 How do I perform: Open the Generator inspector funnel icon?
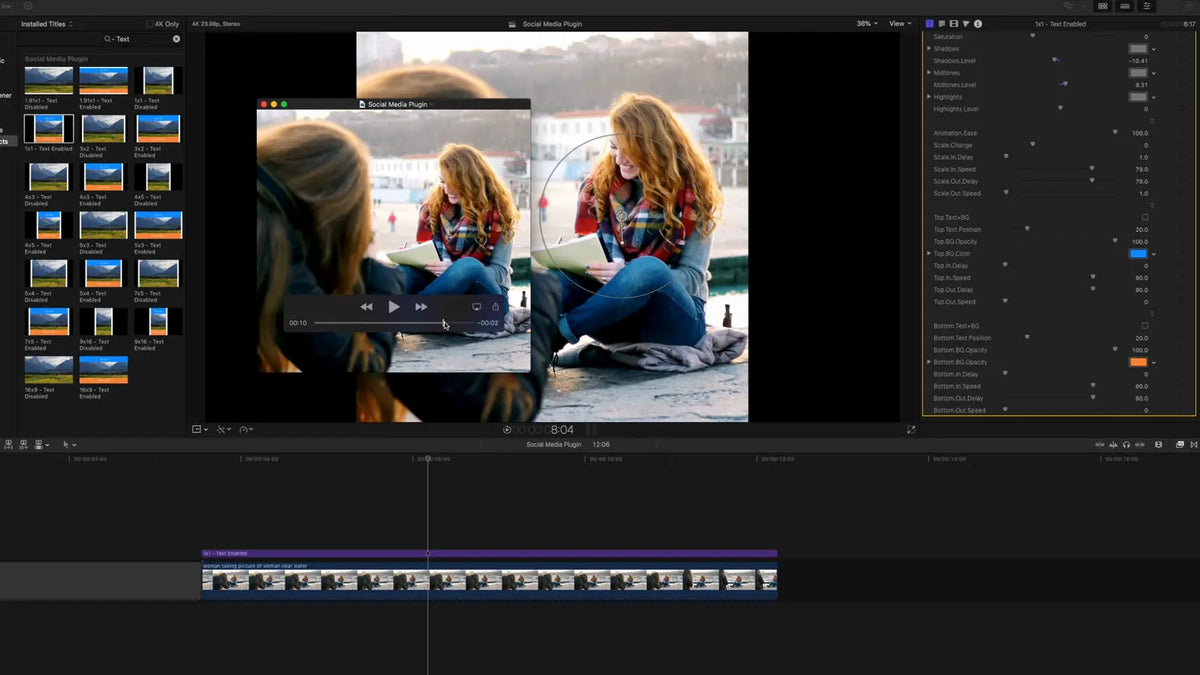point(966,23)
